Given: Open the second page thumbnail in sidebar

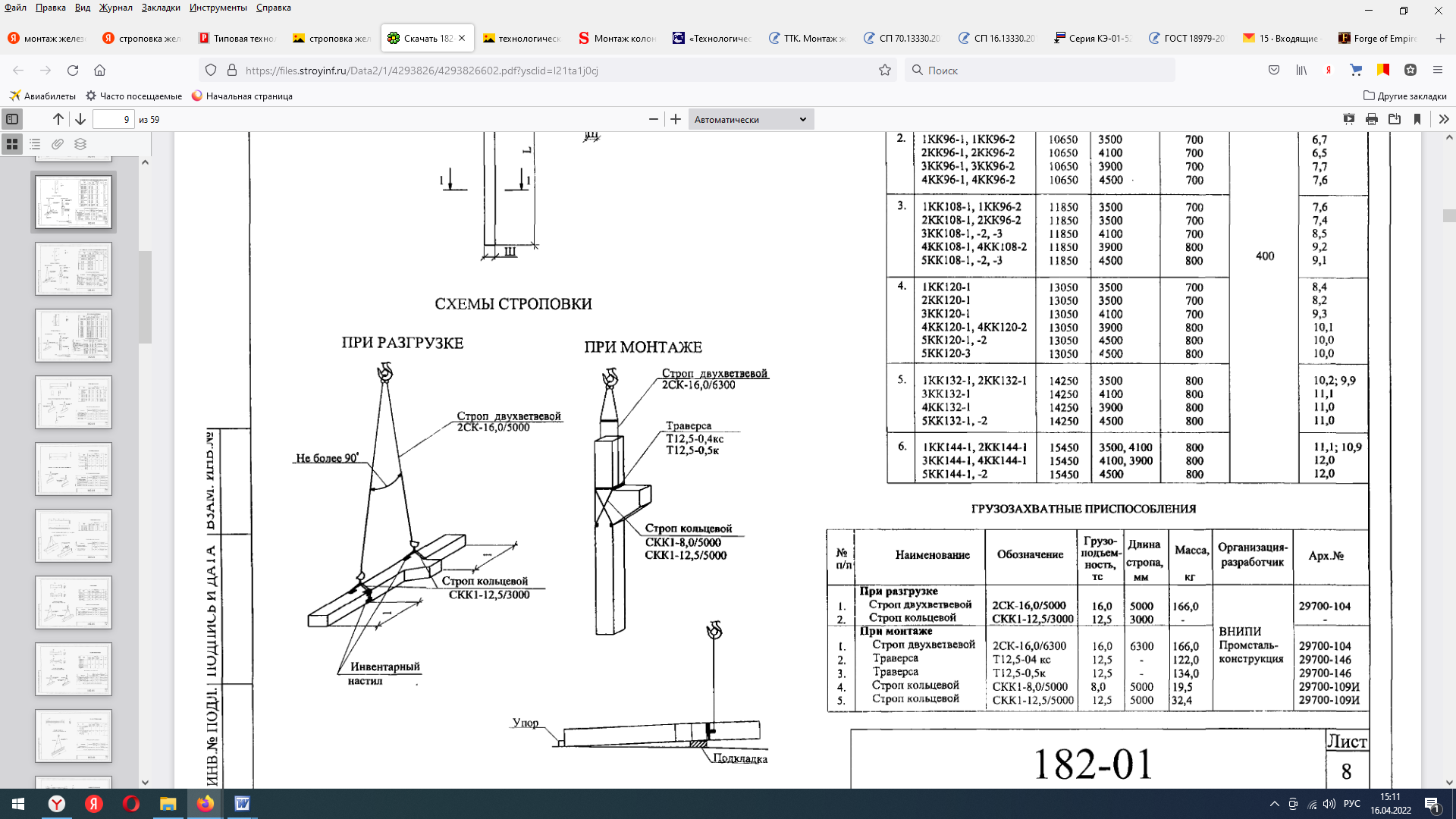Looking at the screenshot, I should coord(74,268).
